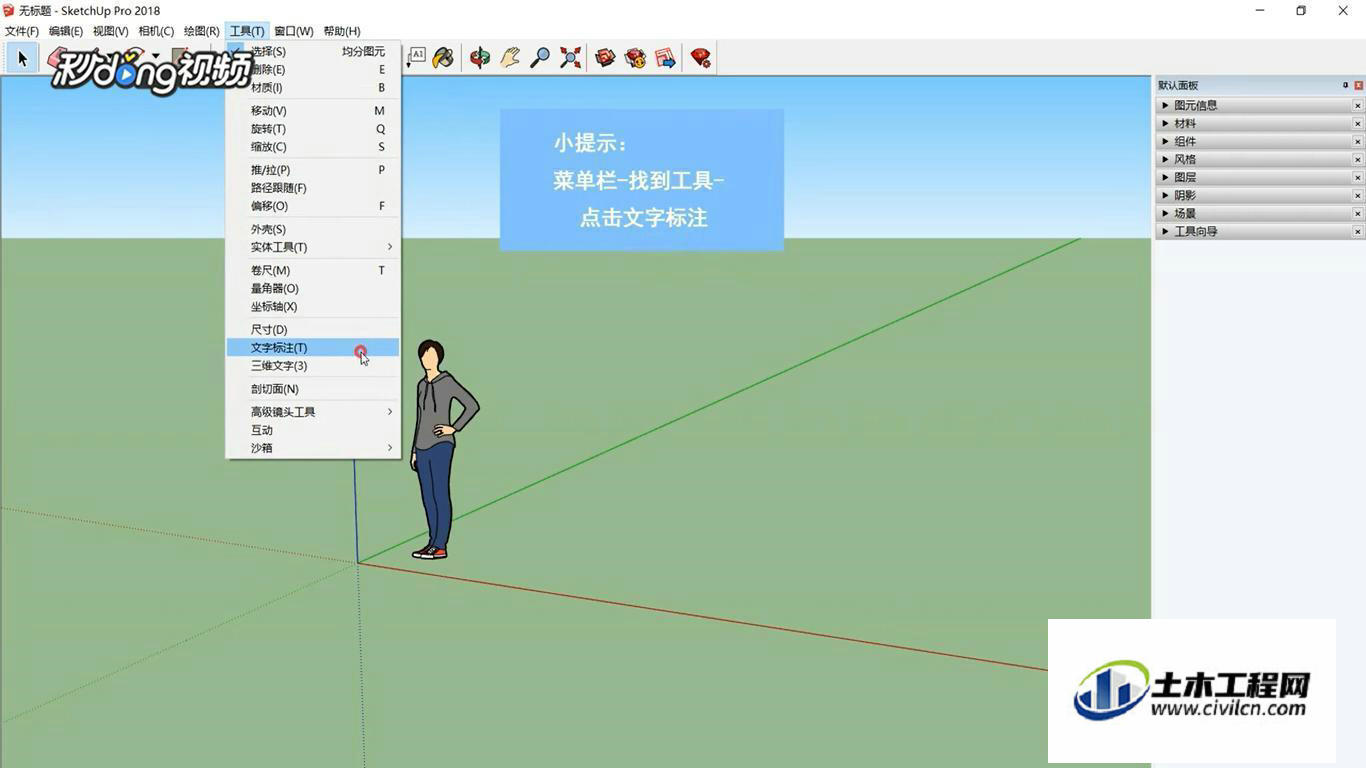Select the Zoom magnifier tool icon

[540, 57]
